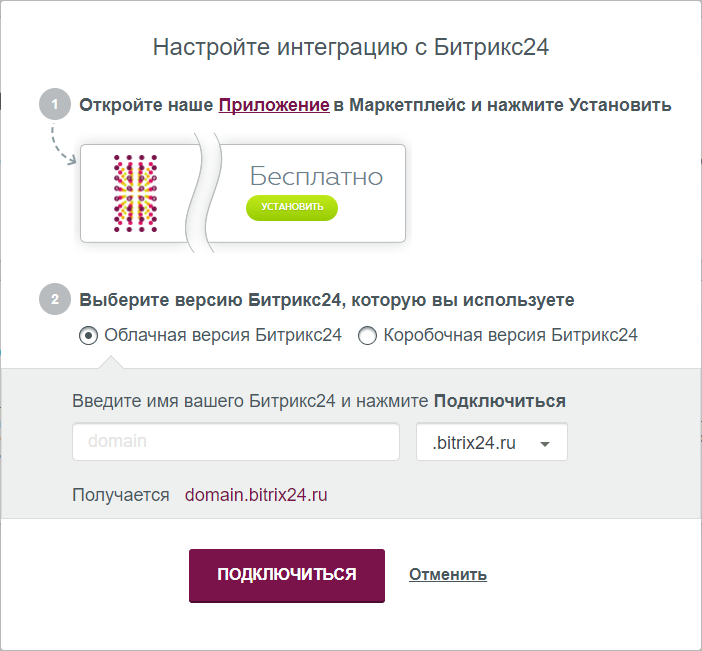Open the Приложение marketplace link
The width and height of the screenshot is (702, 651).
point(274,105)
